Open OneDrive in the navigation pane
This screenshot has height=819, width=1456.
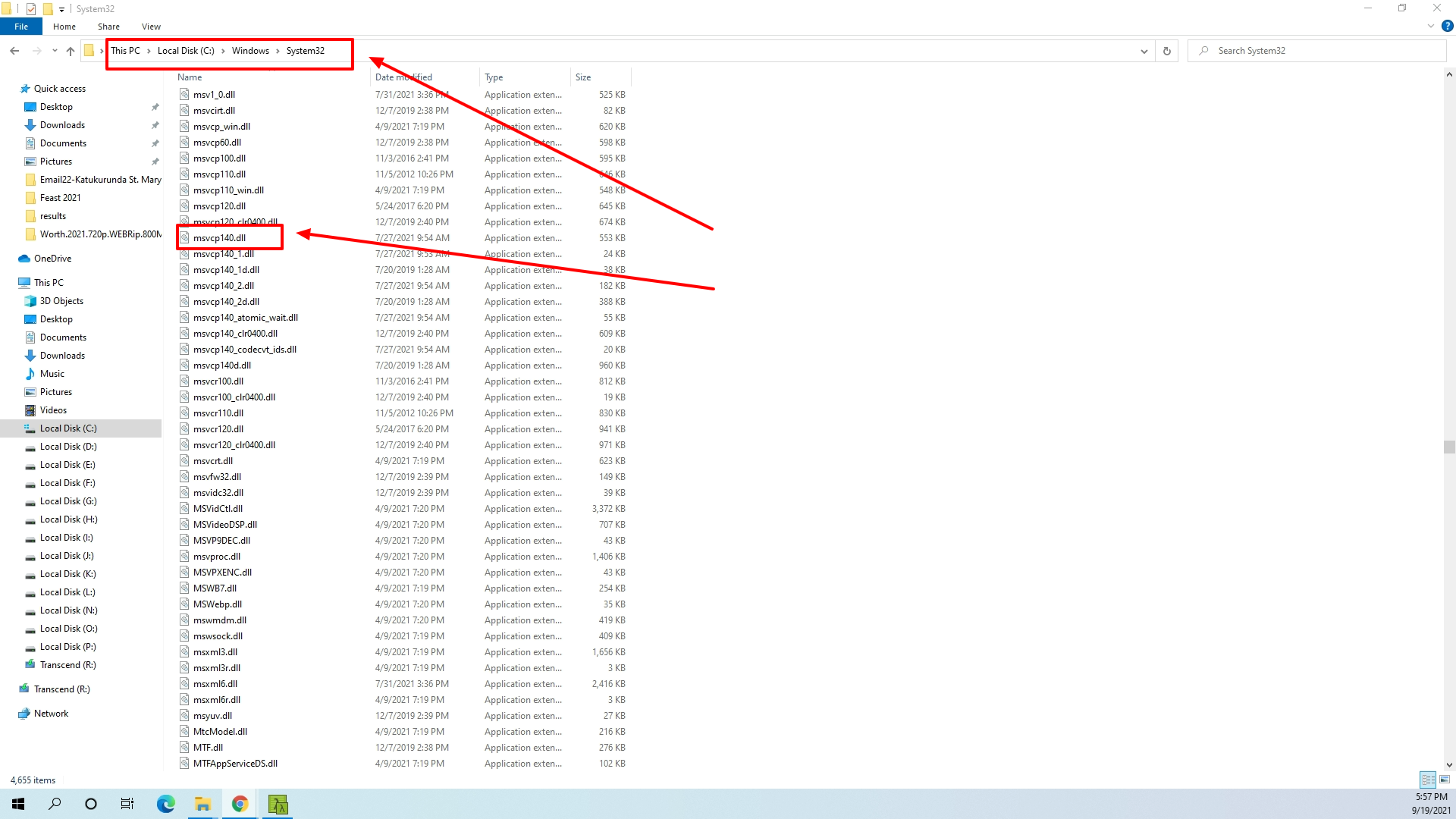pyautogui.click(x=52, y=259)
